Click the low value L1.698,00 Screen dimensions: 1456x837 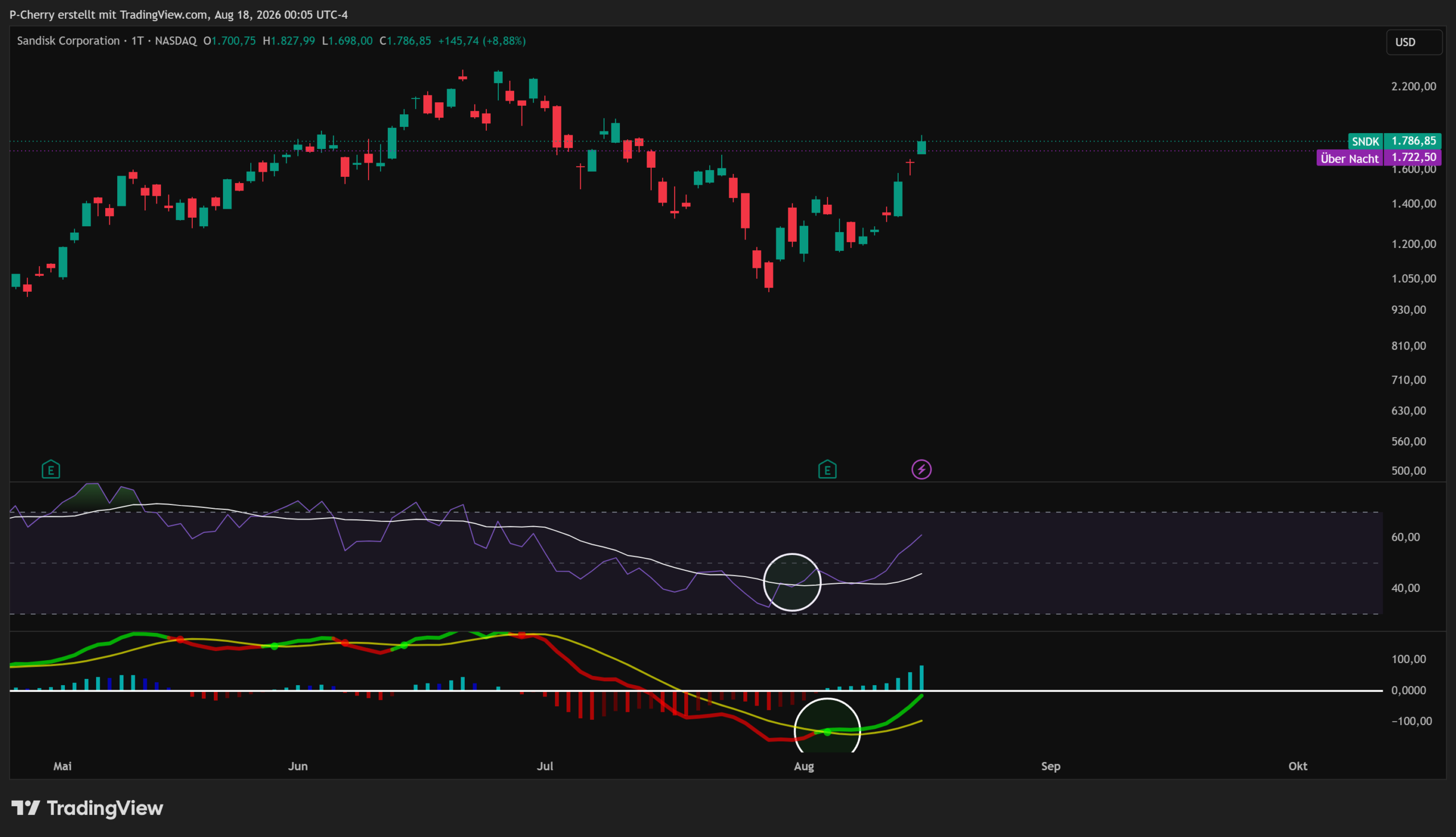coord(347,41)
